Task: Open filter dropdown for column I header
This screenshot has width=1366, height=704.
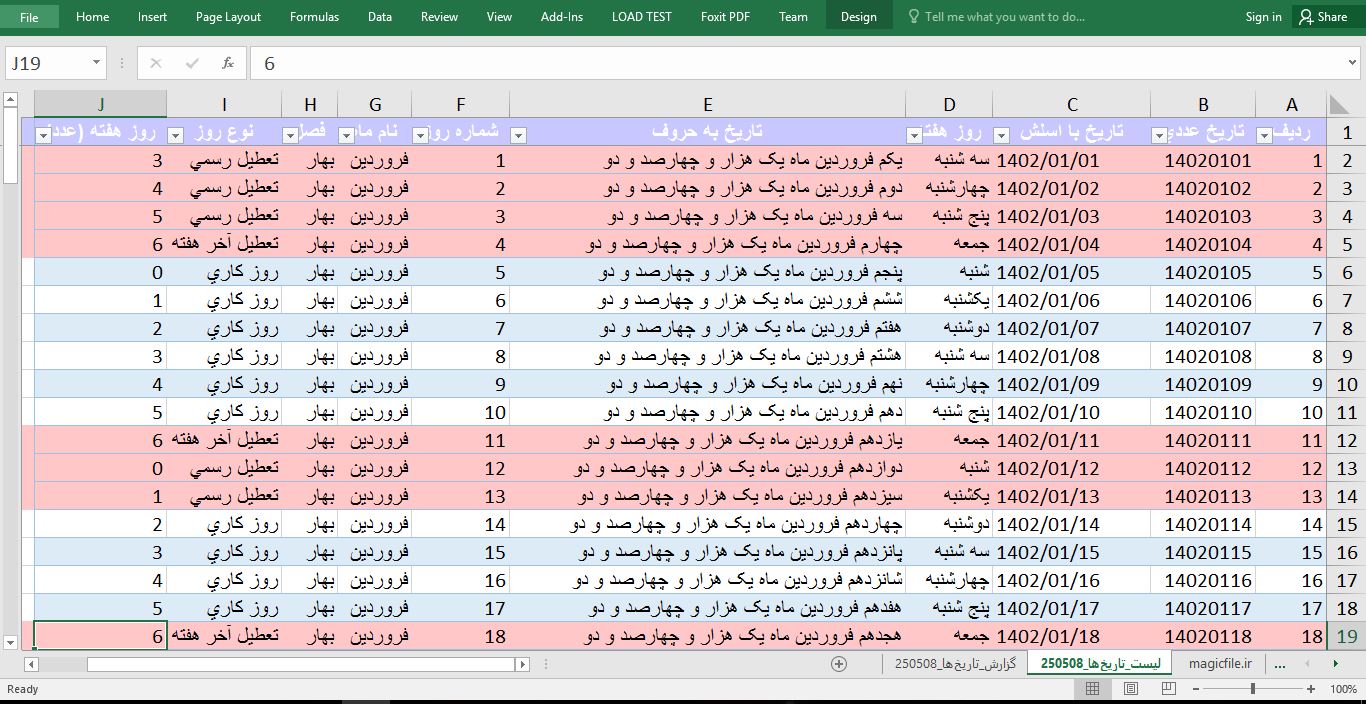Action: 175,135
